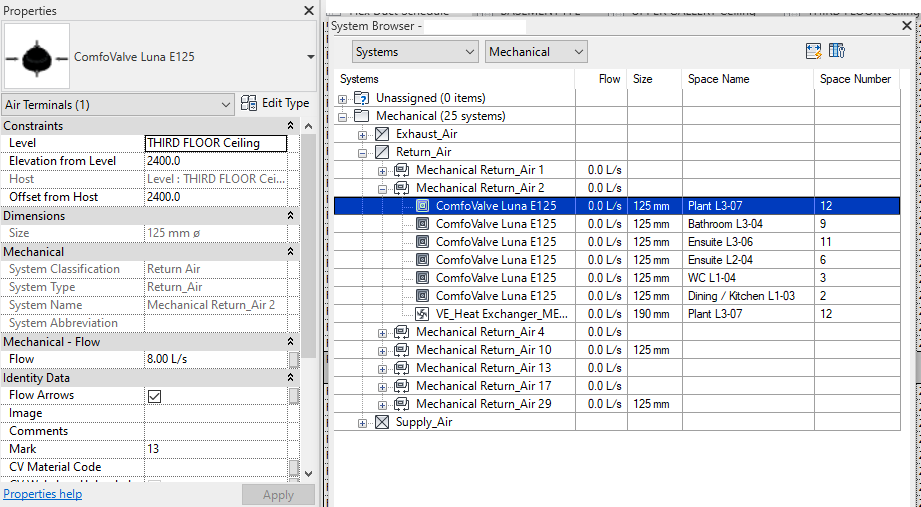Open the Properties help link

(42, 493)
